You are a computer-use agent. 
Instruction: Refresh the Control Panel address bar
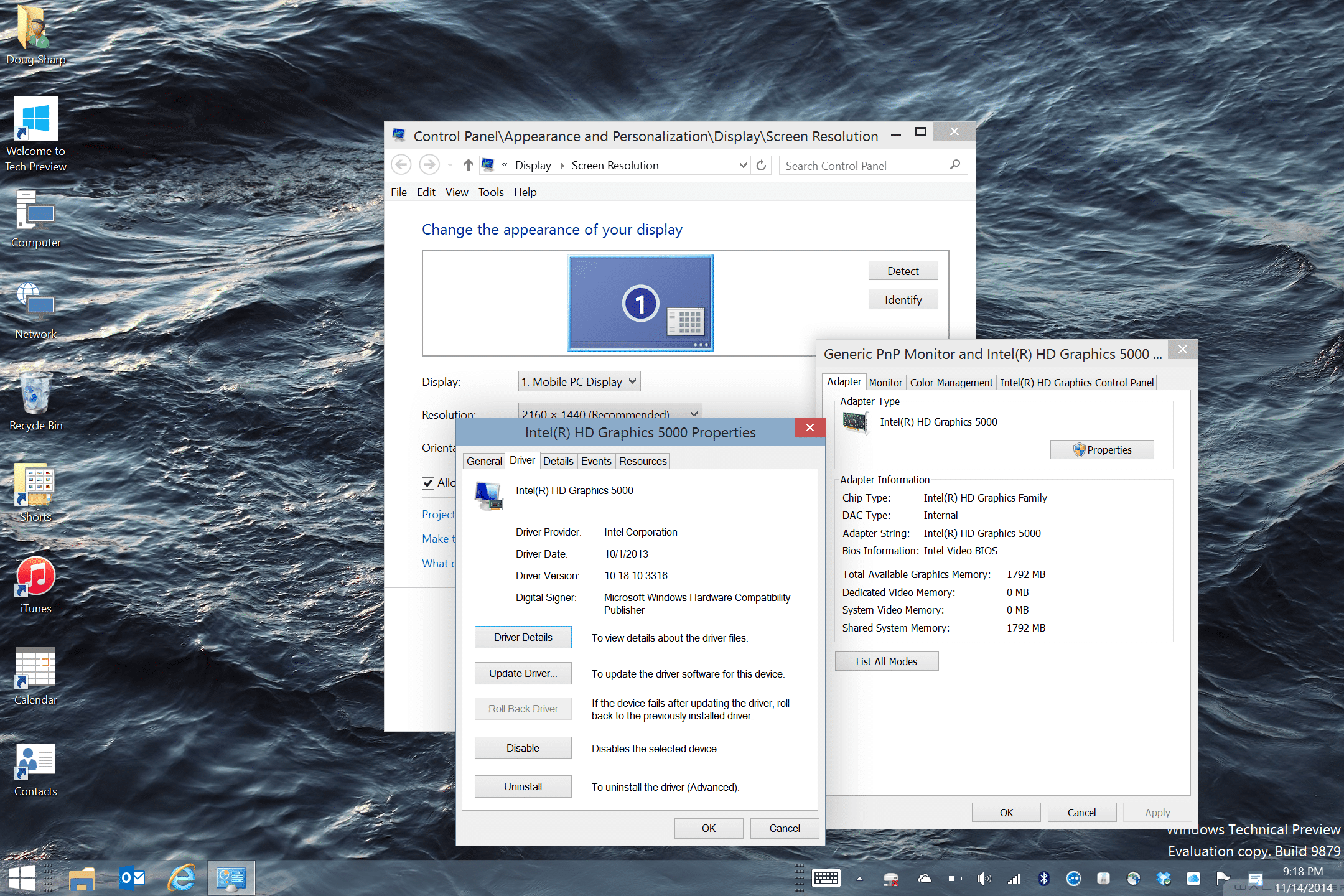pyautogui.click(x=761, y=165)
